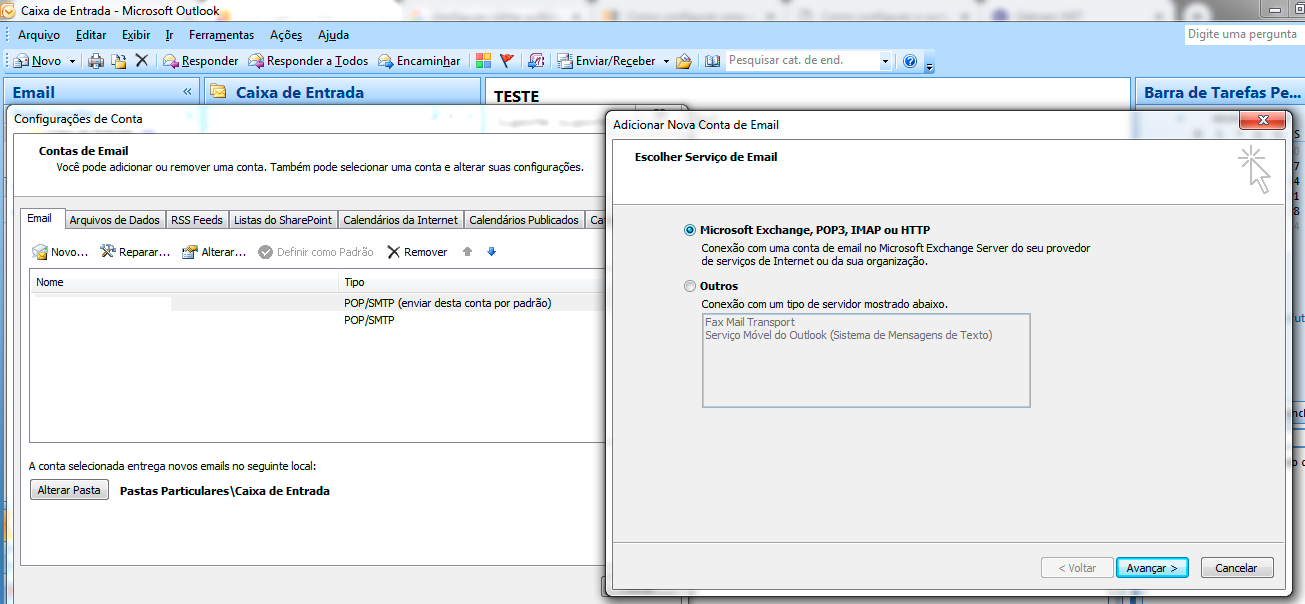Click Alterar... in the account settings toolbar
Viewport: 1305px width, 604px height.
tap(214, 252)
